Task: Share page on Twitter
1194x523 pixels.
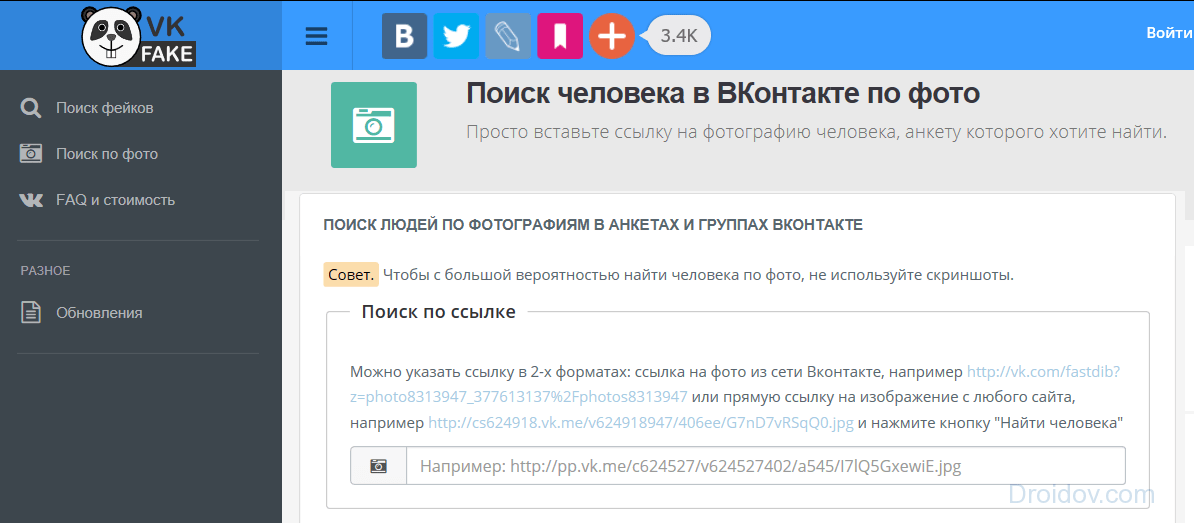Action: (x=456, y=36)
